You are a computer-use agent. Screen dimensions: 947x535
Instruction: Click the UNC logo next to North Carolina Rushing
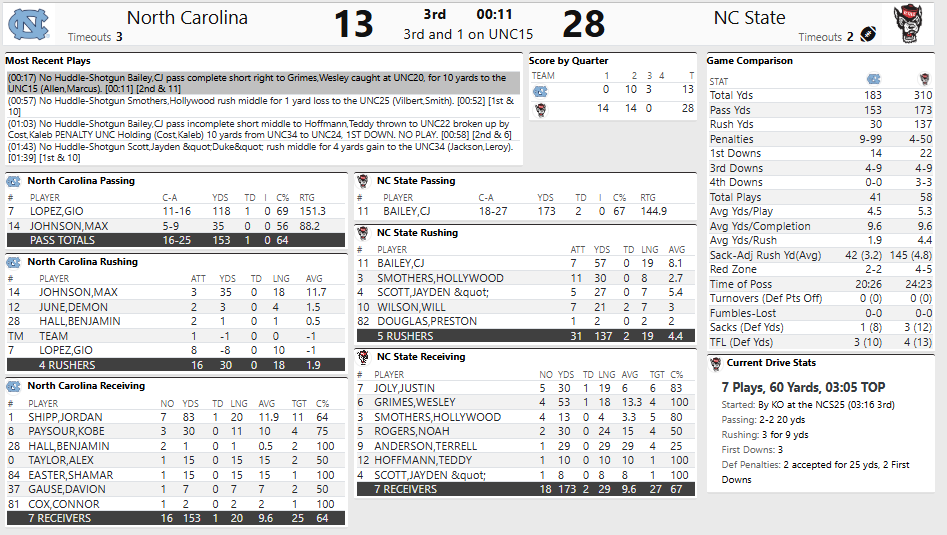pos(13,262)
